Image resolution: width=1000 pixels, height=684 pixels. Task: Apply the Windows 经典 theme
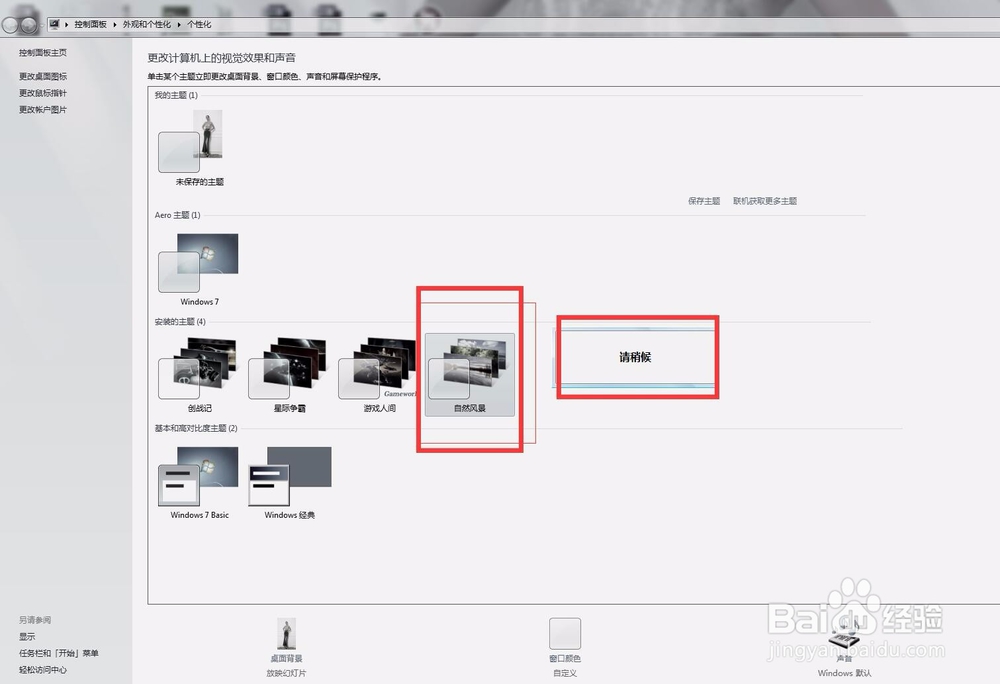(x=290, y=476)
